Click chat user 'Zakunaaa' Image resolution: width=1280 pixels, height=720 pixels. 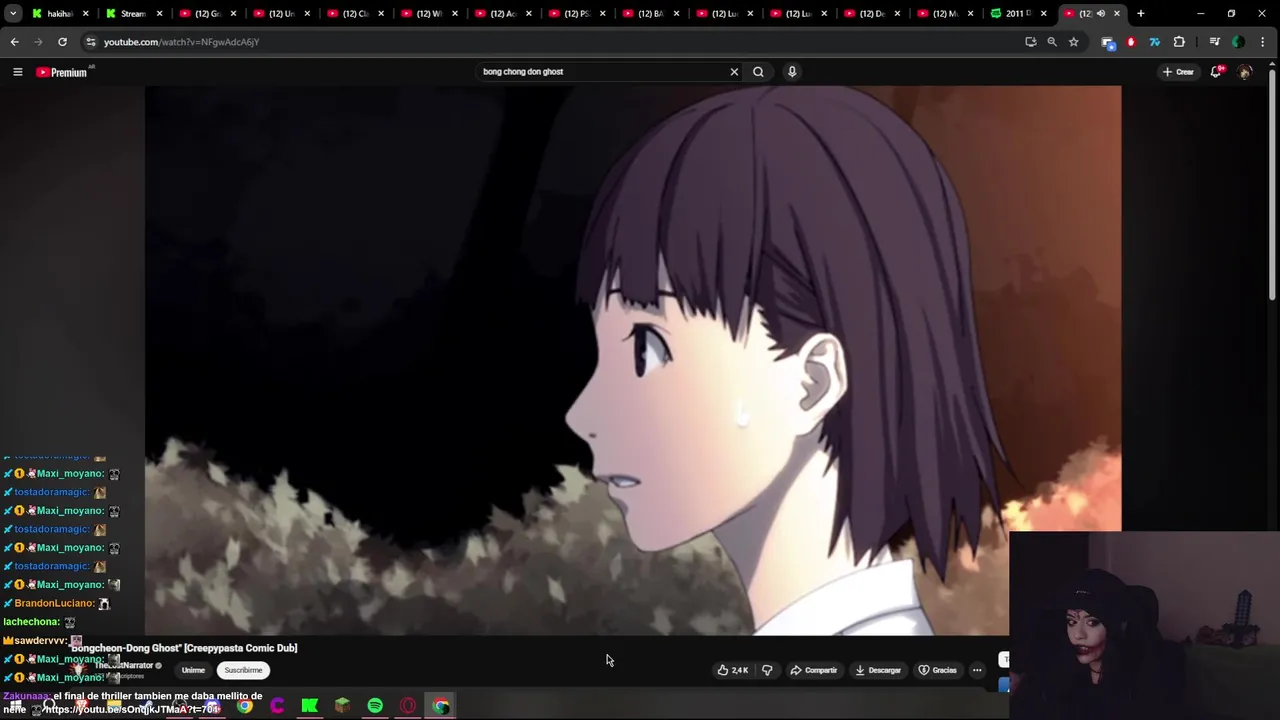pos(26,696)
